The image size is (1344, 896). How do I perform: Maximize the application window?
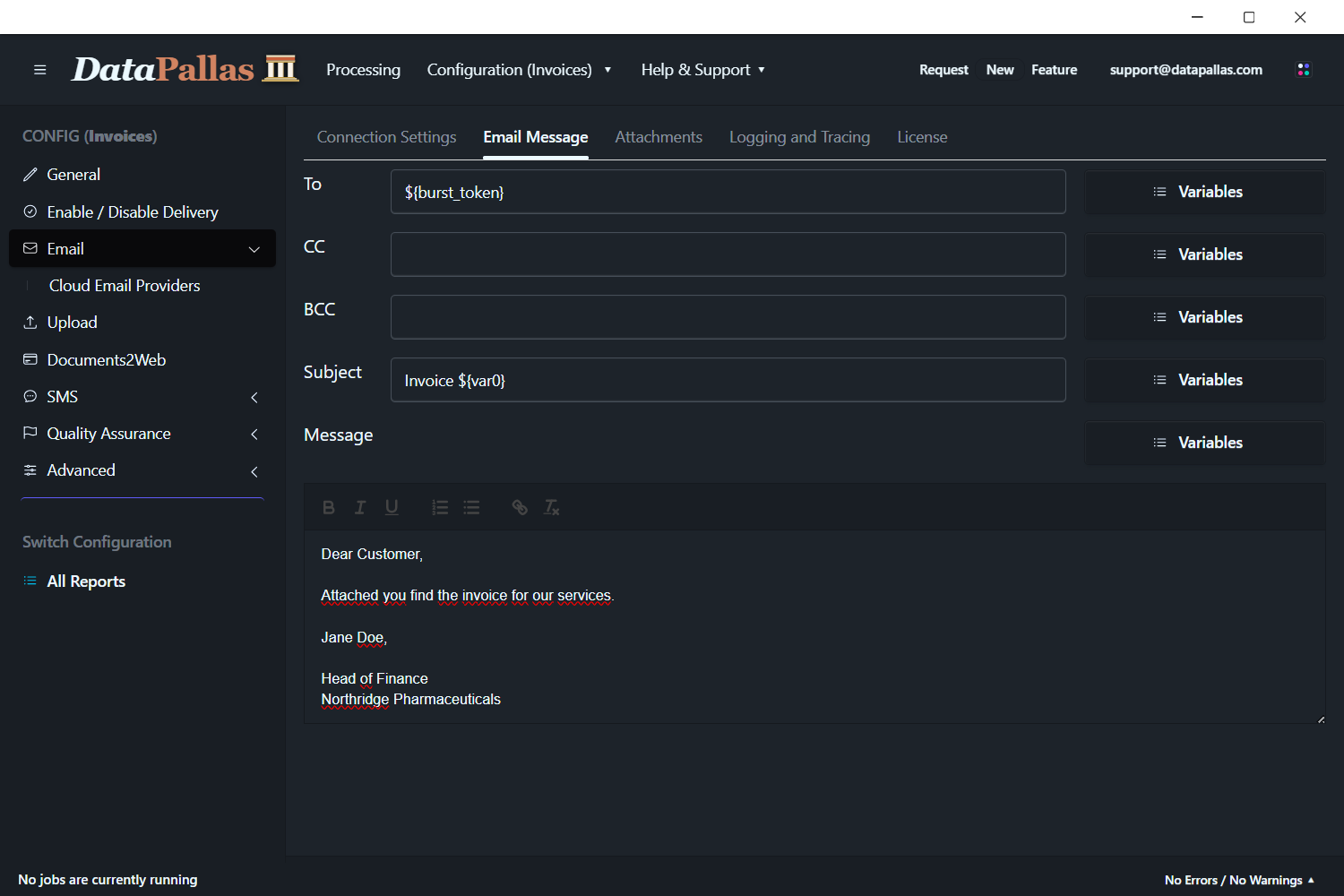tap(1249, 17)
